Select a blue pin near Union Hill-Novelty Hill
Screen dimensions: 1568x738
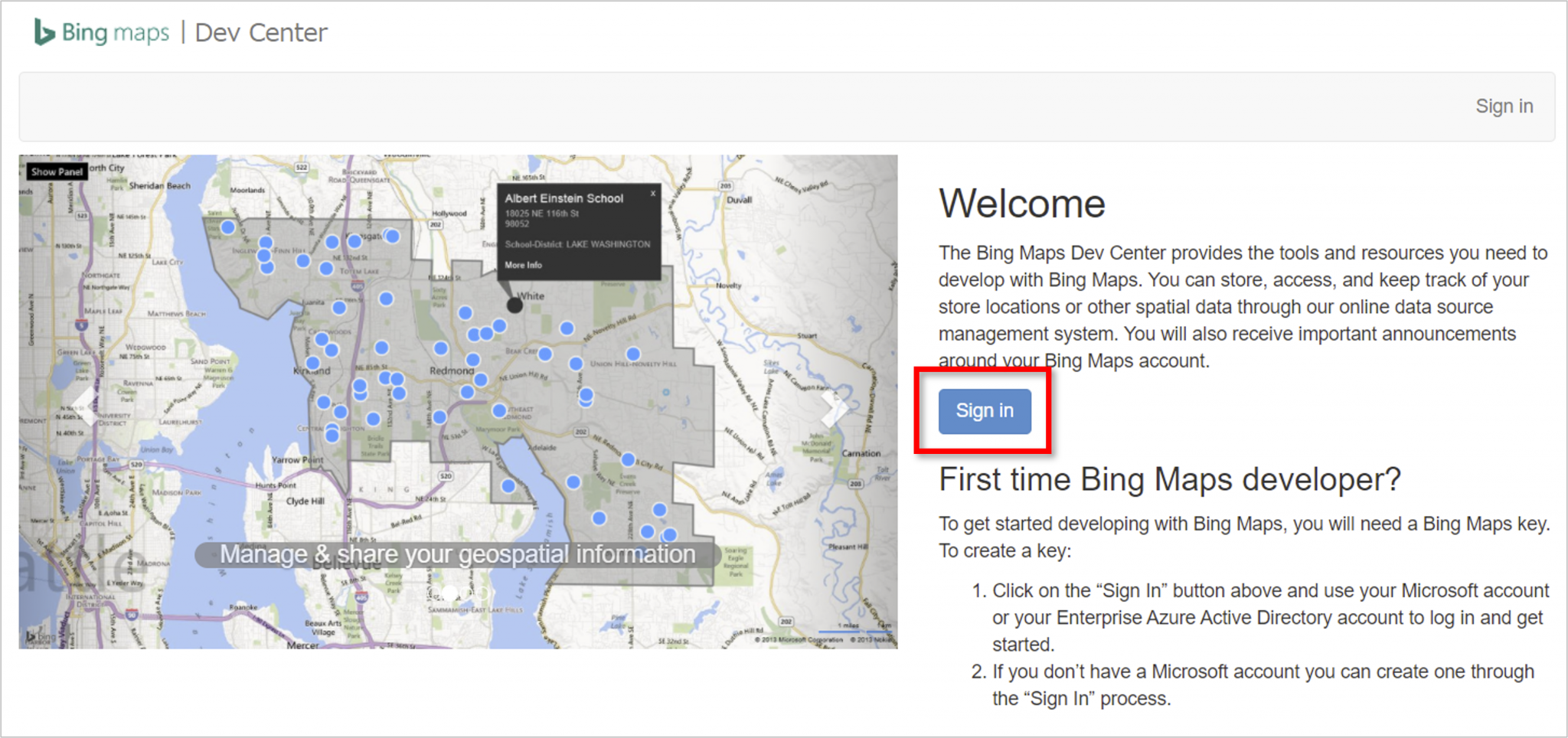[632, 354]
